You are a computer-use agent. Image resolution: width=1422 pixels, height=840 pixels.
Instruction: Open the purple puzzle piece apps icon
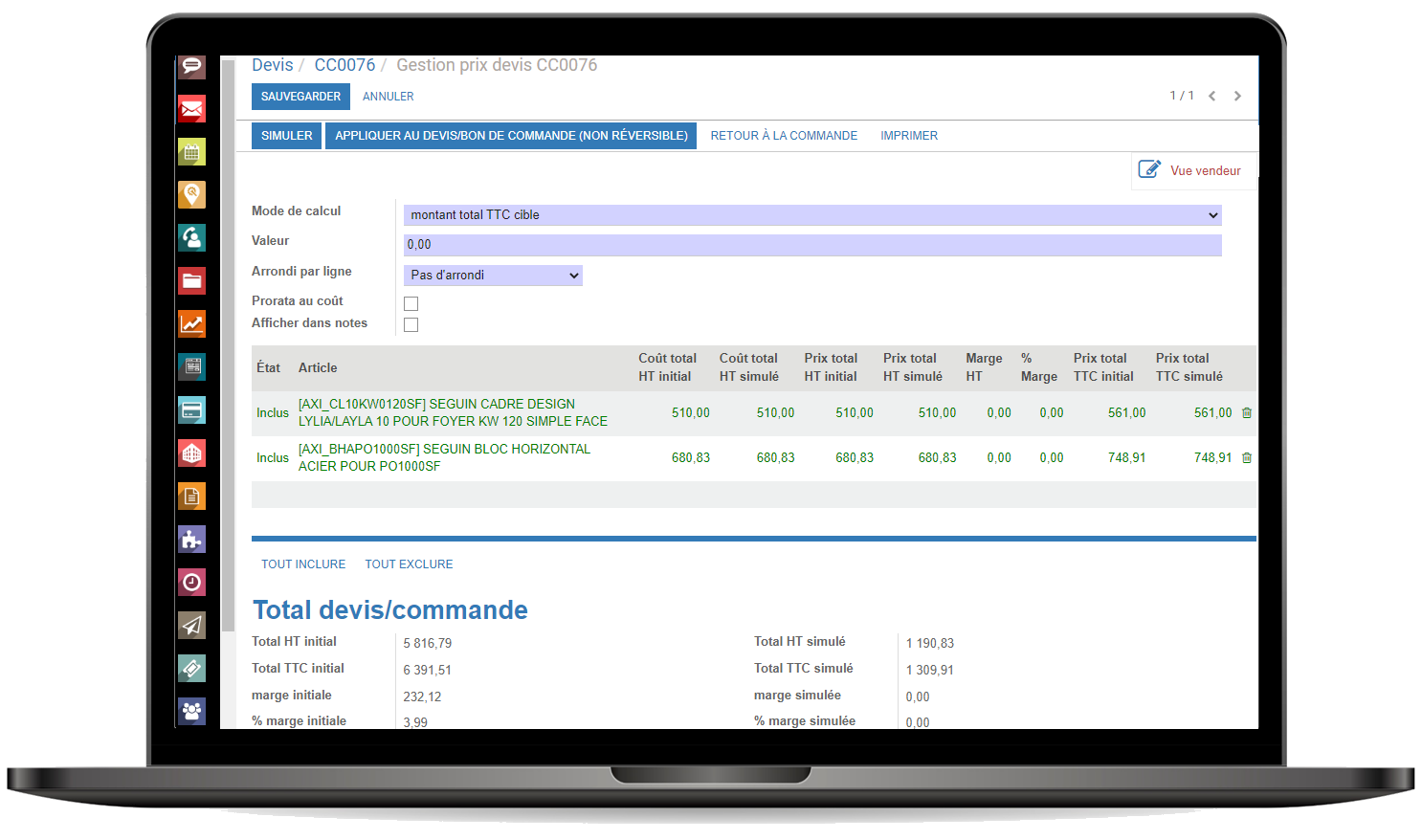(191, 539)
